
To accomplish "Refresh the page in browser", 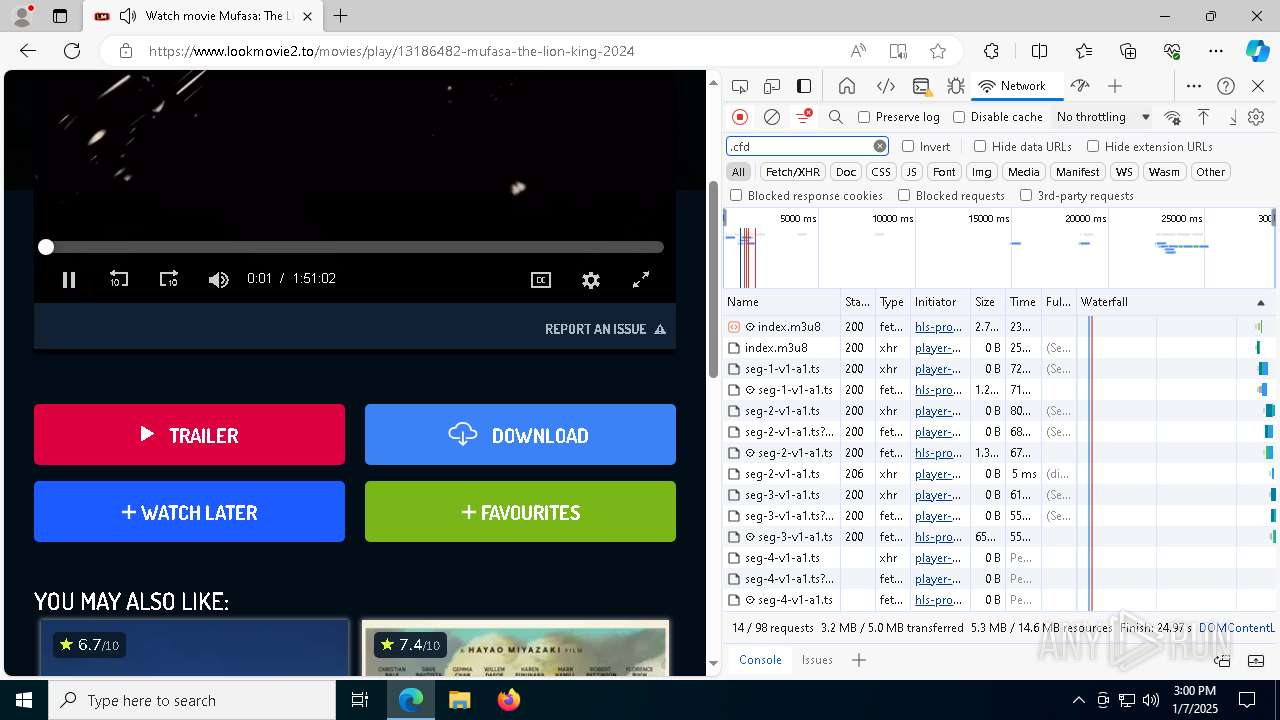I will click(x=72, y=51).
